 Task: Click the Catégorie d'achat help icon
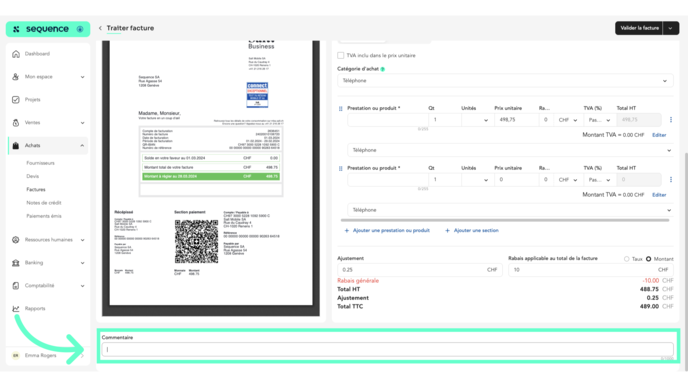pyautogui.click(x=383, y=69)
